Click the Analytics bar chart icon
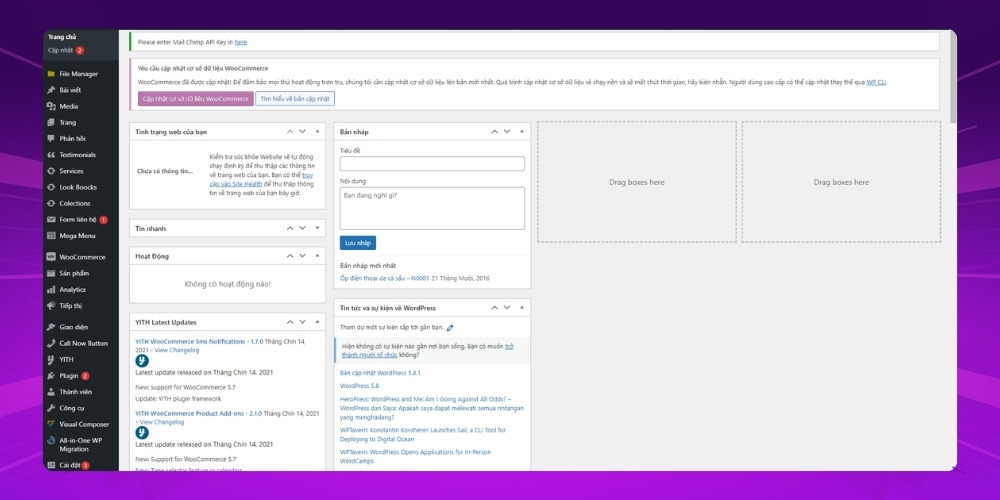1000x500 pixels. coord(51,290)
